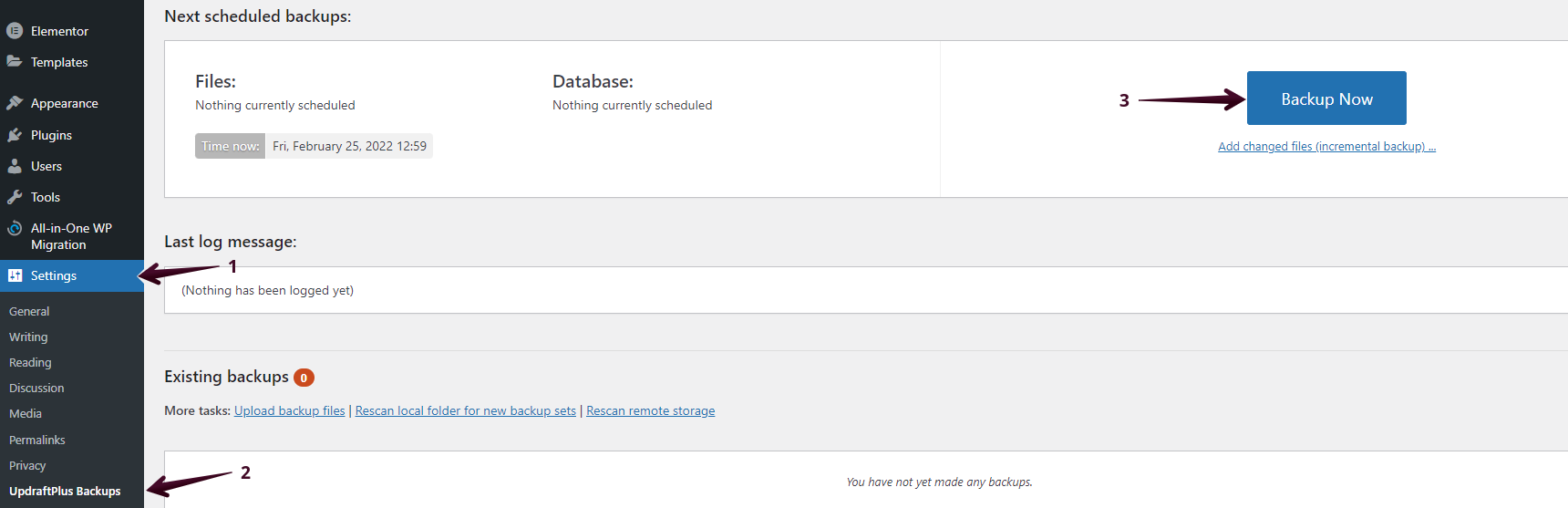The image size is (1568, 508).
Task: Open Add changed files incremental backup link
Action: pyautogui.click(x=1326, y=147)
